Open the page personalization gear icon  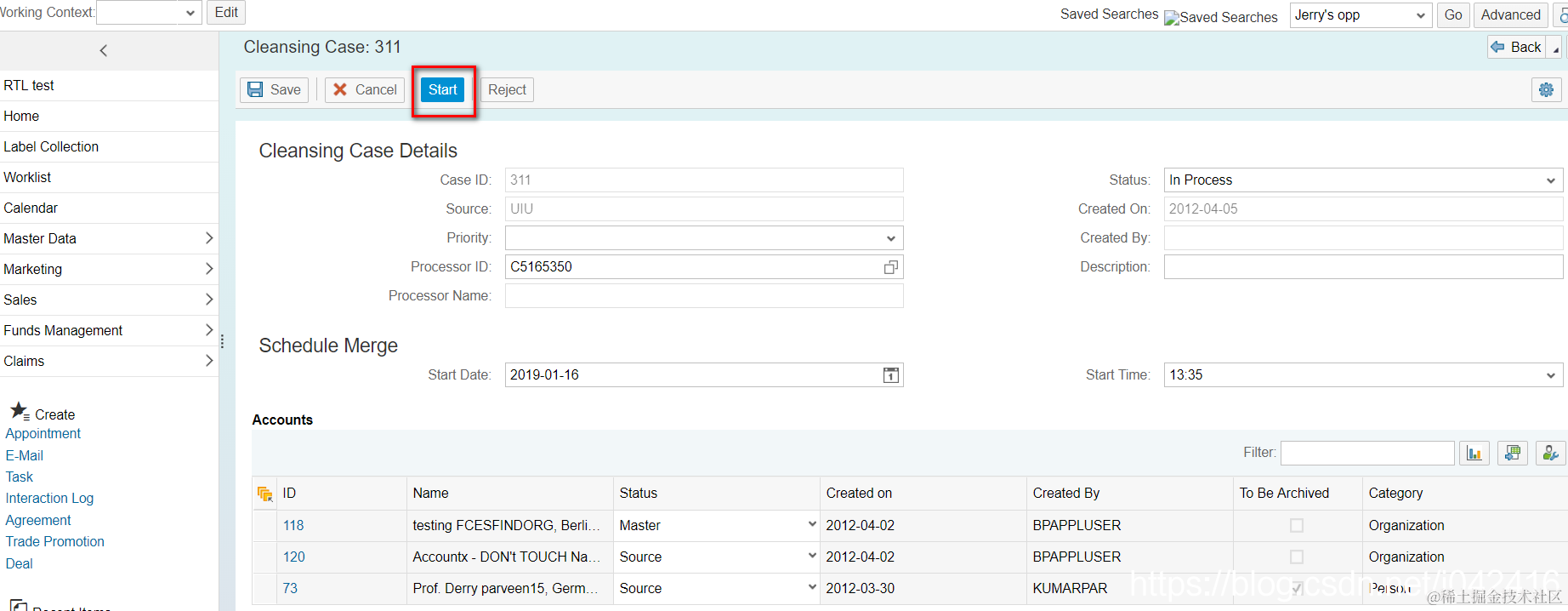(x=1546, y=89)
